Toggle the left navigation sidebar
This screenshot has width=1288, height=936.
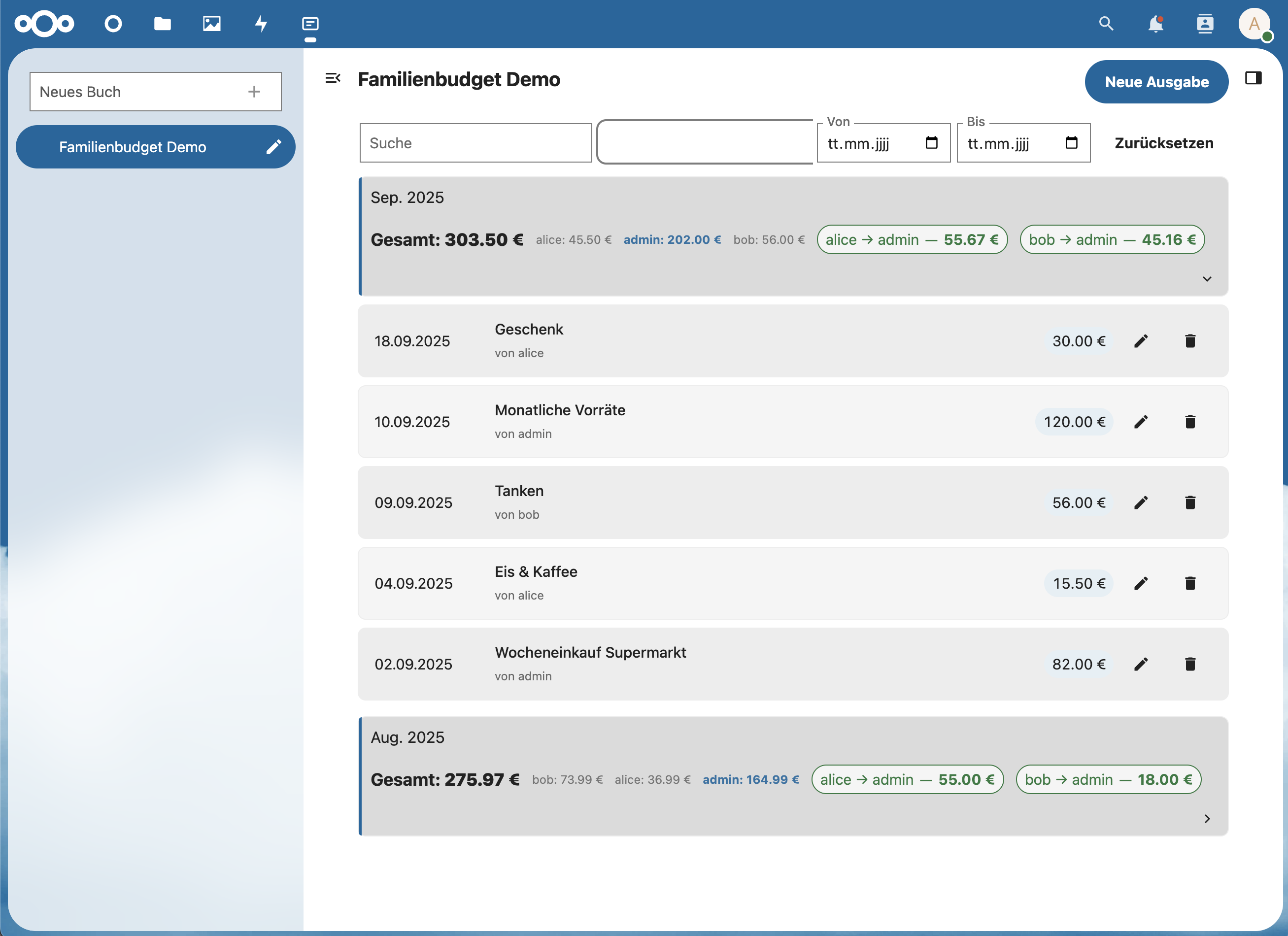tap(333, 78)
